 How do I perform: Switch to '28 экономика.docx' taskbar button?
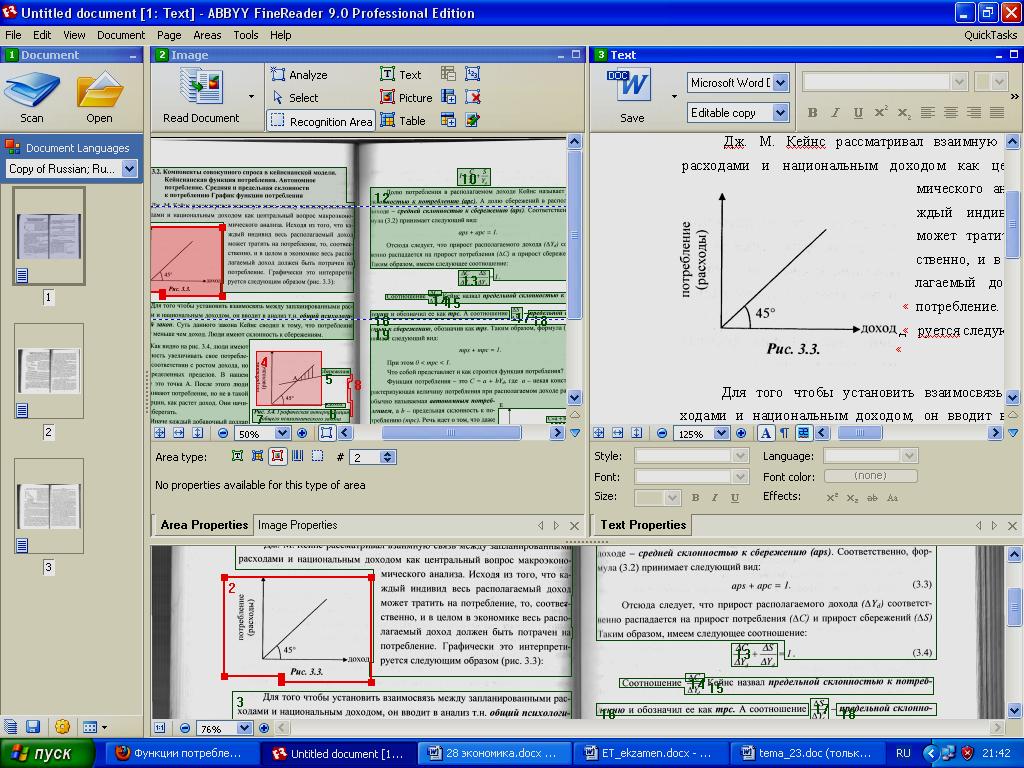click(492, 753)
